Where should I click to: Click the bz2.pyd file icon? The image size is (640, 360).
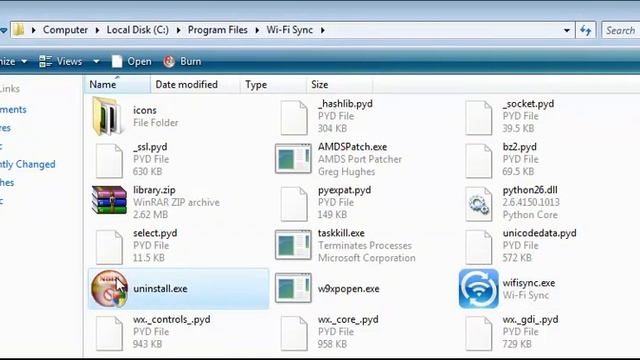478,160
